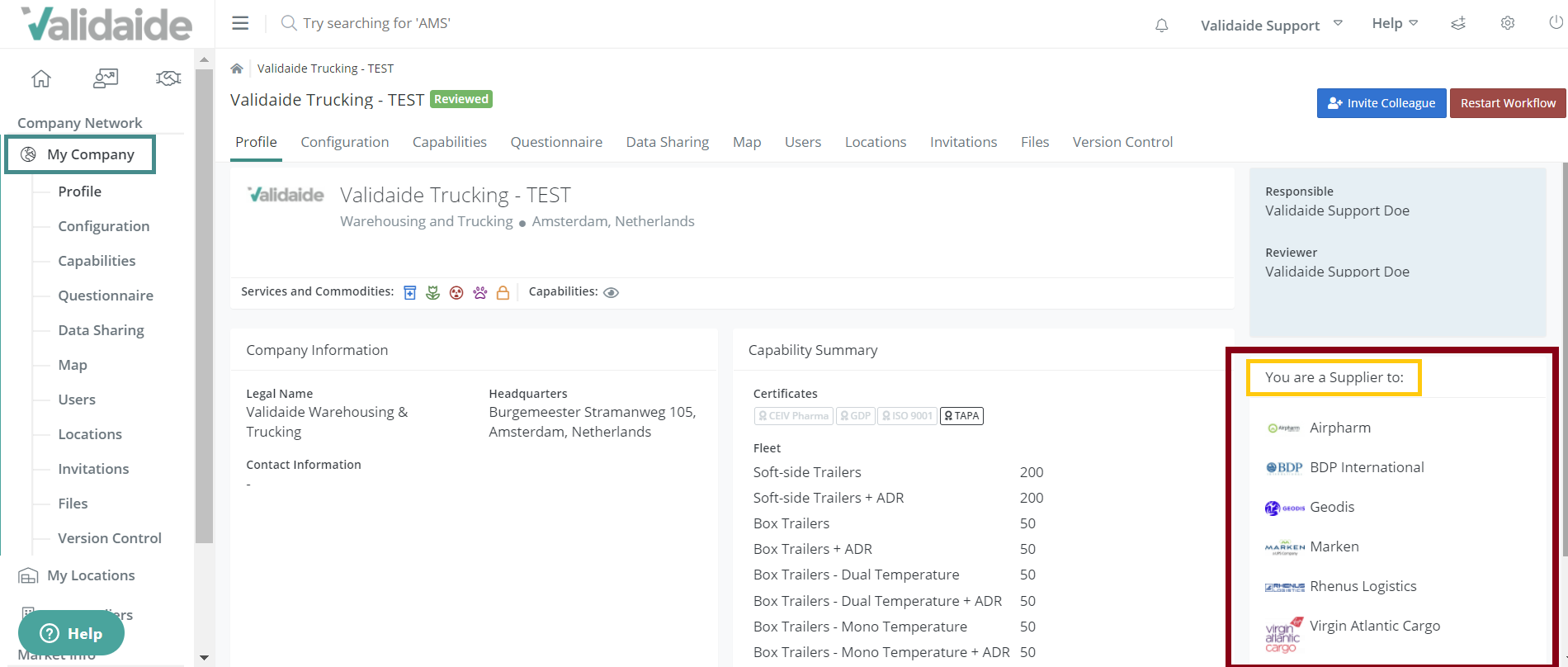
Task: Click the BDP International logo
Action: [1284, 468]
